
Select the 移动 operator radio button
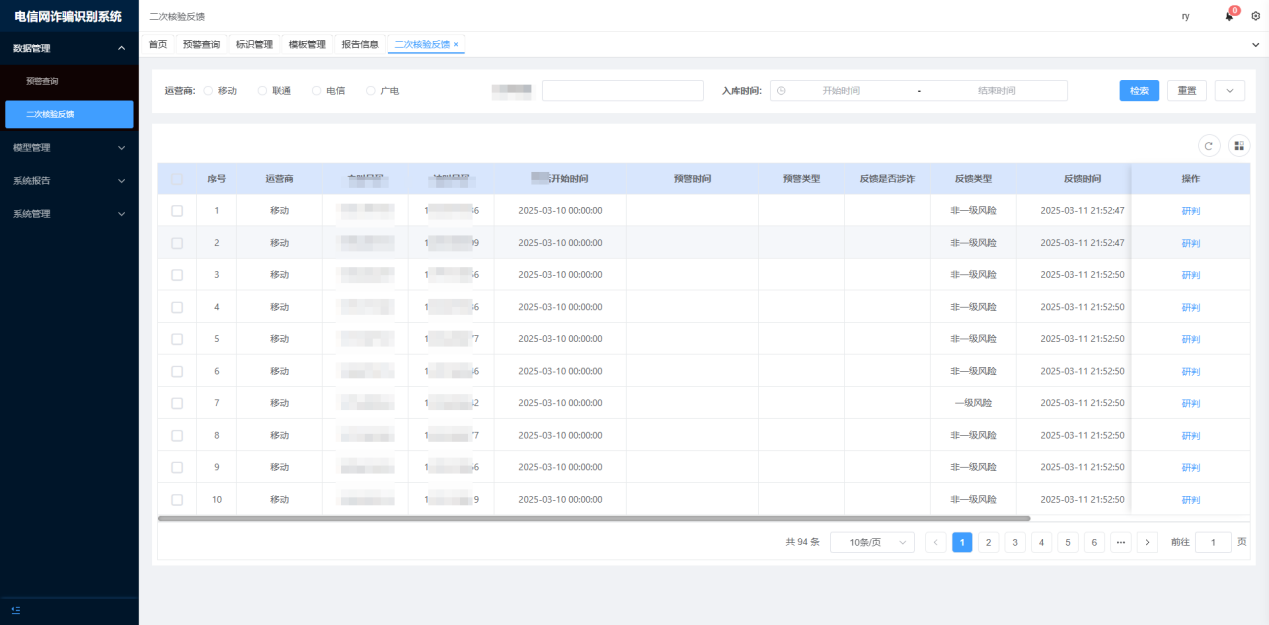208,91
